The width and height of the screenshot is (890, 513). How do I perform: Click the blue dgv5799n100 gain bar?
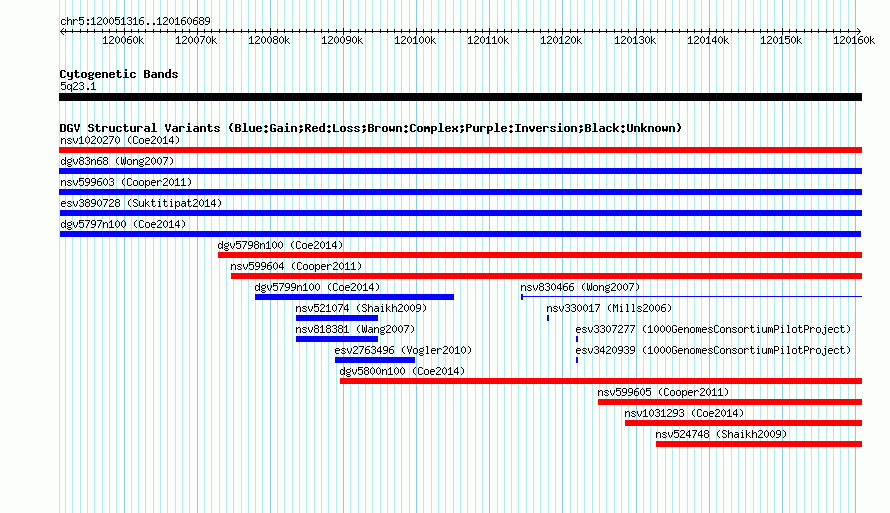point(354,297)
